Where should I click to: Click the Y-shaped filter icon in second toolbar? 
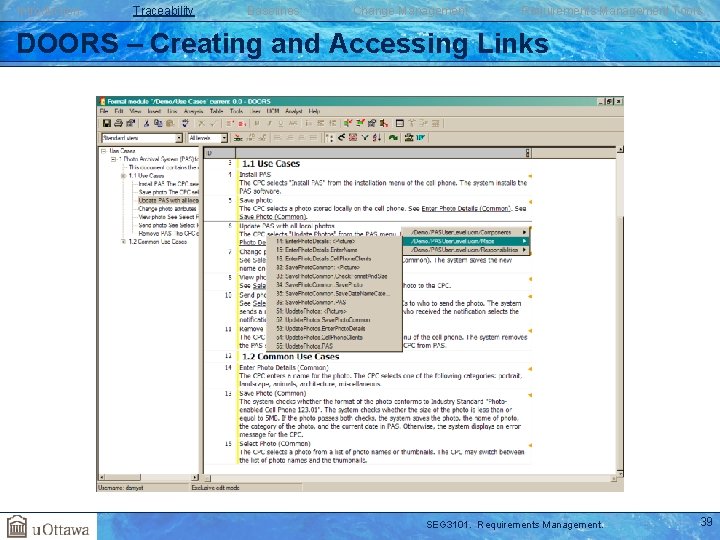click(365, 137)
